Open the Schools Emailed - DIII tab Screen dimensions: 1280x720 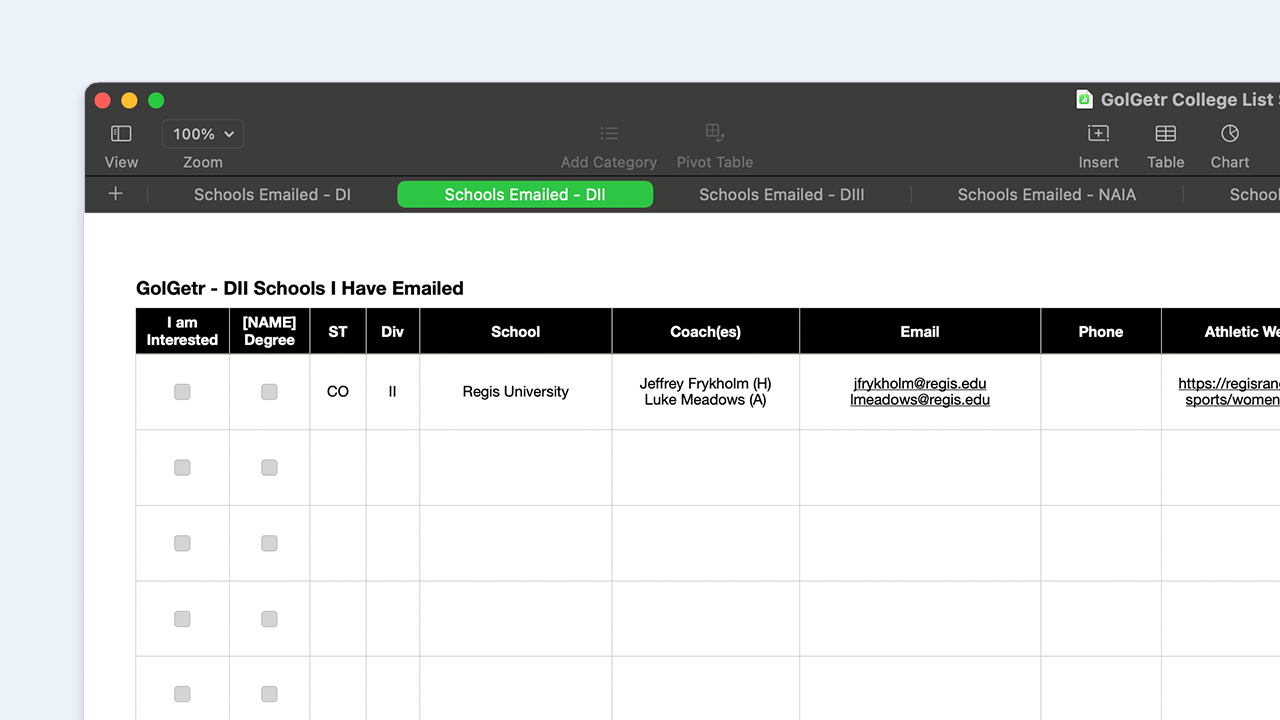tap(782, 195)
